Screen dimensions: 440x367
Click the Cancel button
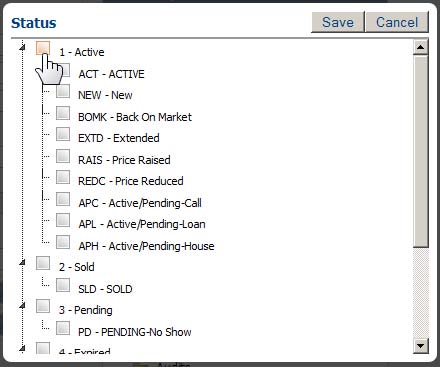pyautogui.click(x=397, y=22)
